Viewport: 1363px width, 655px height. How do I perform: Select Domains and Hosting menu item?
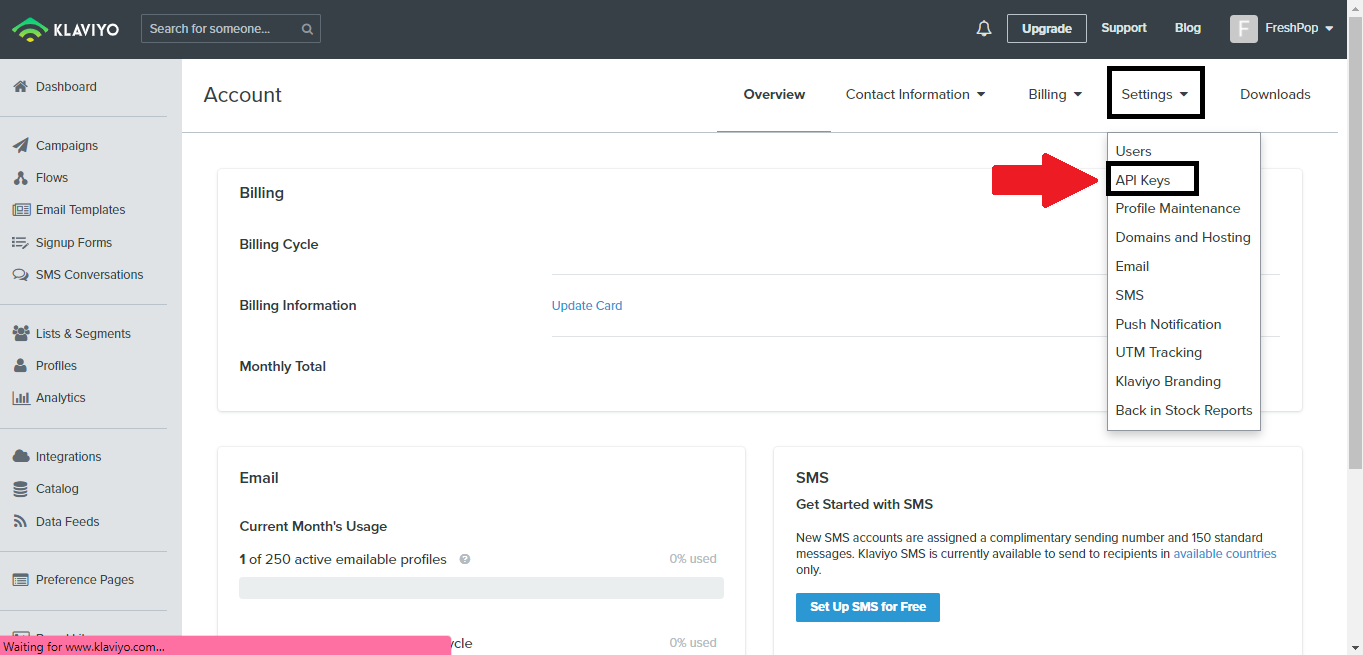pos(1183,238)
